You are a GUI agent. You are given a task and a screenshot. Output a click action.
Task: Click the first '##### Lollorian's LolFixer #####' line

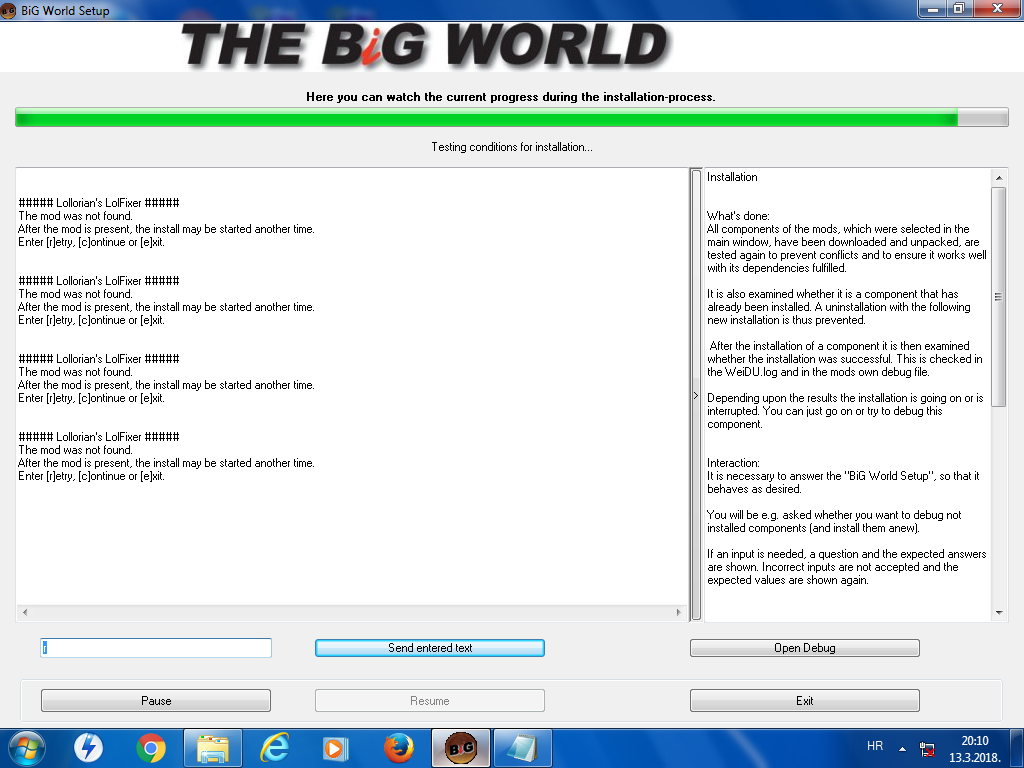tap(99, 203)
